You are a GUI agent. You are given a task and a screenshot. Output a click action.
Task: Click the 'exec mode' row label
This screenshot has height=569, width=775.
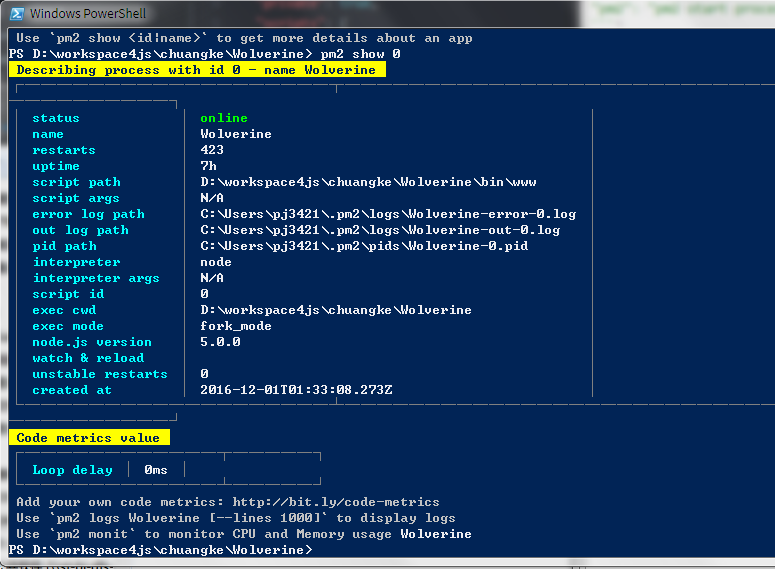coord(68,326)
